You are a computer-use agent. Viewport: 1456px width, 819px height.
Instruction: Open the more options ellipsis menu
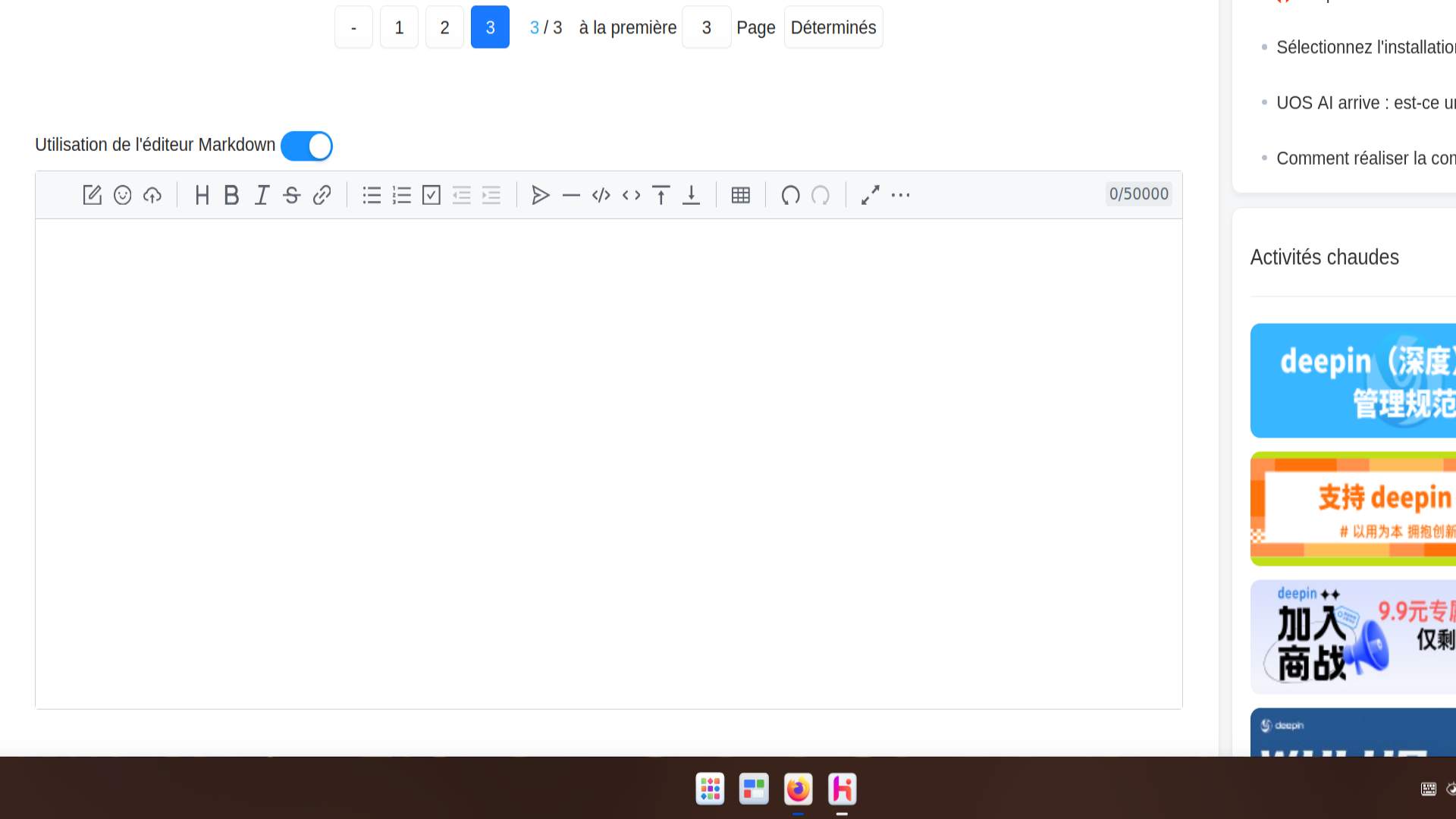(x=900, y=195)
